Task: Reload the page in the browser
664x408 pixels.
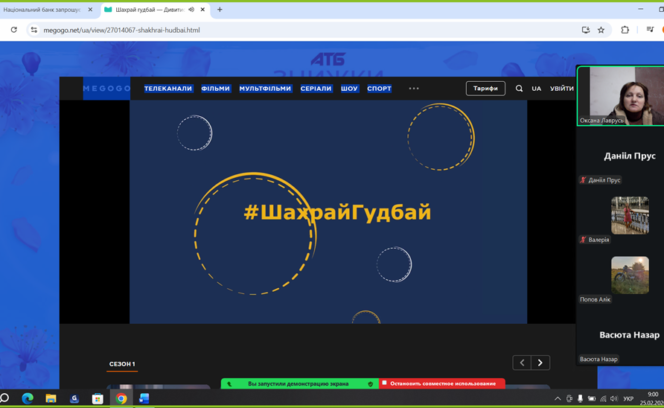Action: coord(13,30)
